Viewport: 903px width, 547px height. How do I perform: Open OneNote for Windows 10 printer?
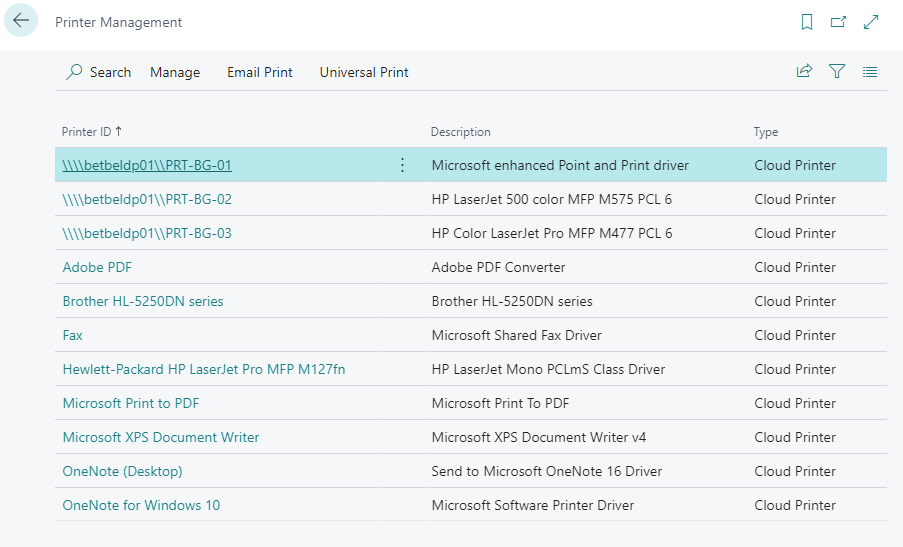coord(141,505)
